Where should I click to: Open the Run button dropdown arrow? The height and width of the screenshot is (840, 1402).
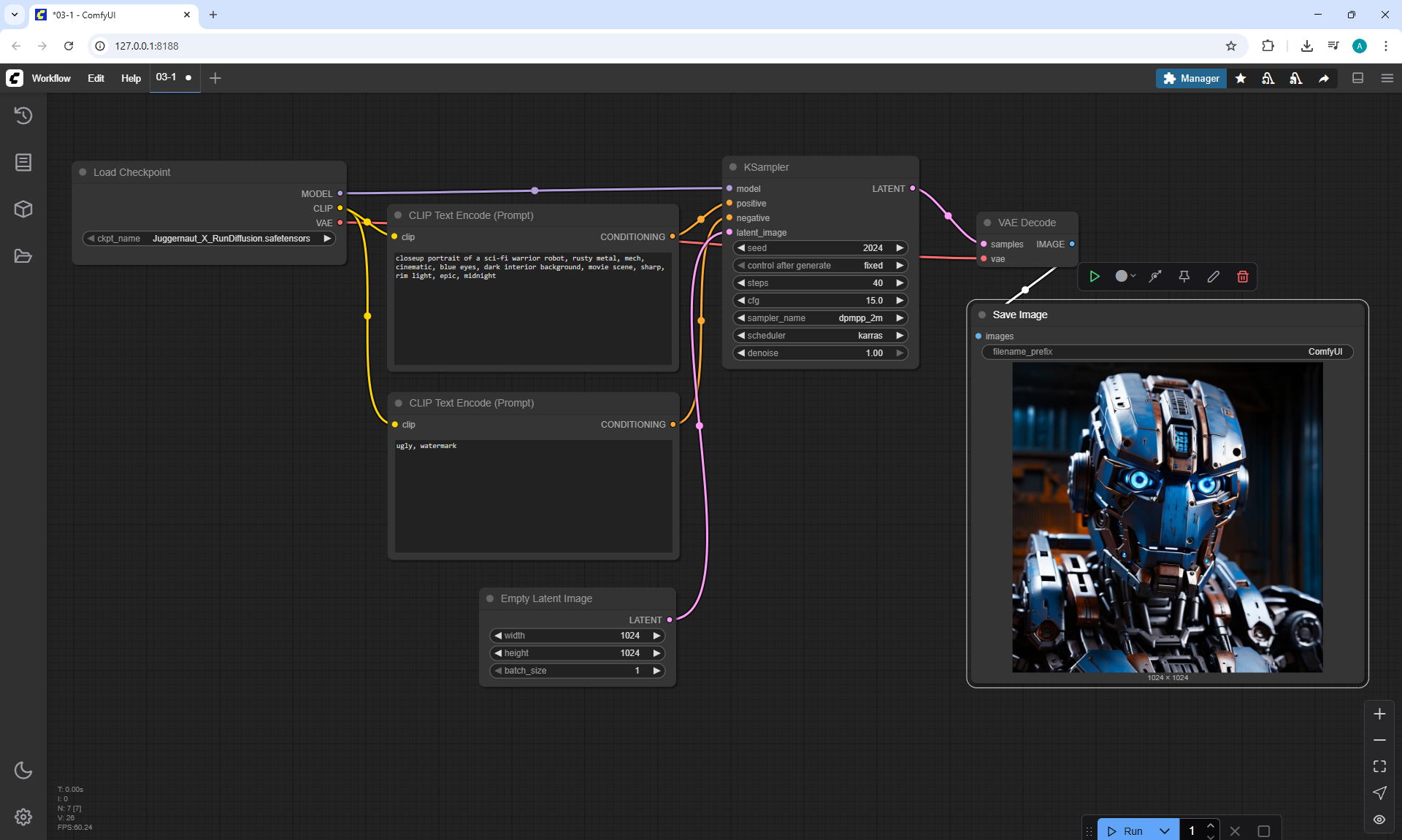point(1164,831)
